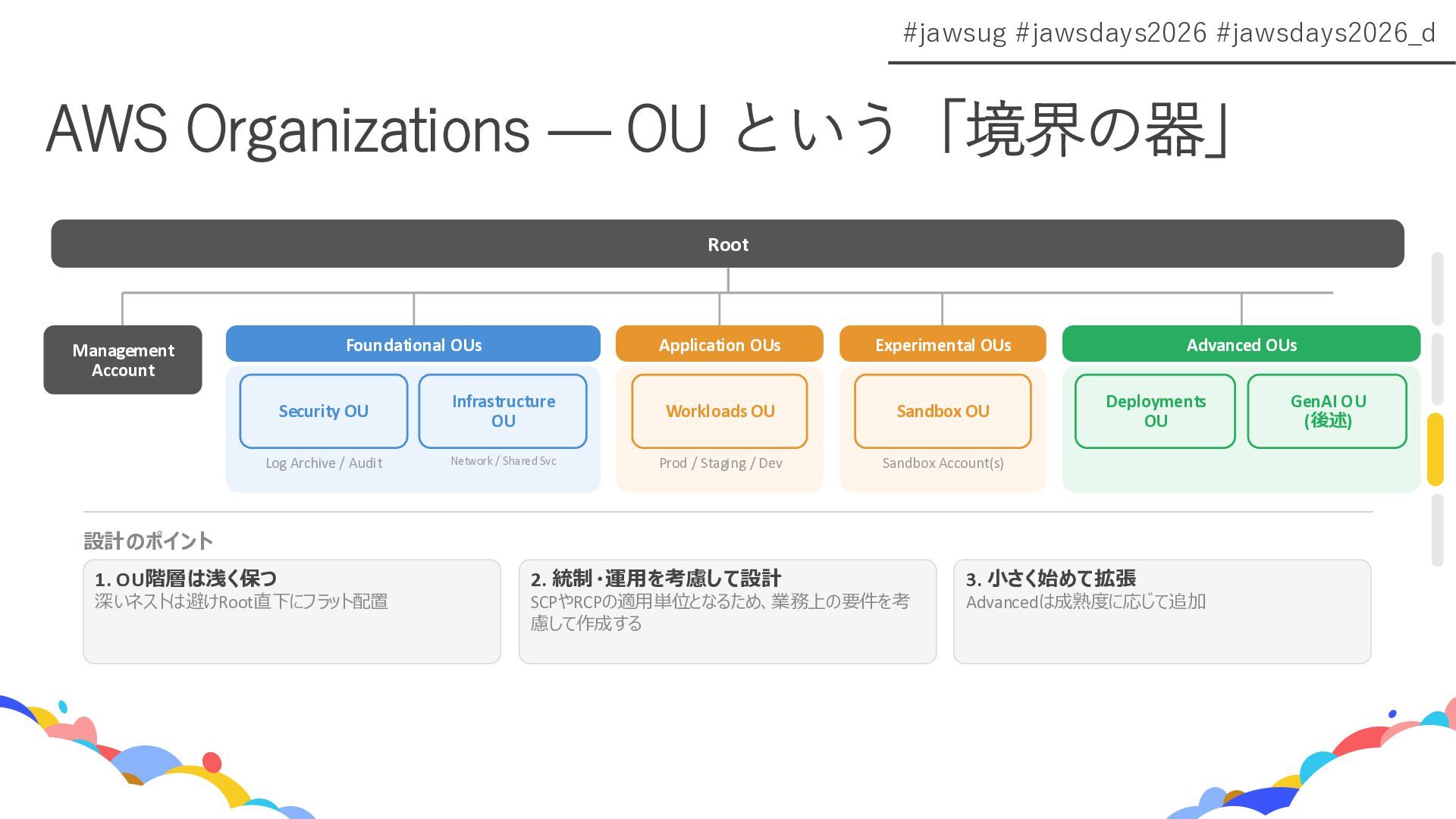Click the yellow highlighted slide indicator
The height and width of the screenshot is (819, 1456).
[x=1435, y=450]
